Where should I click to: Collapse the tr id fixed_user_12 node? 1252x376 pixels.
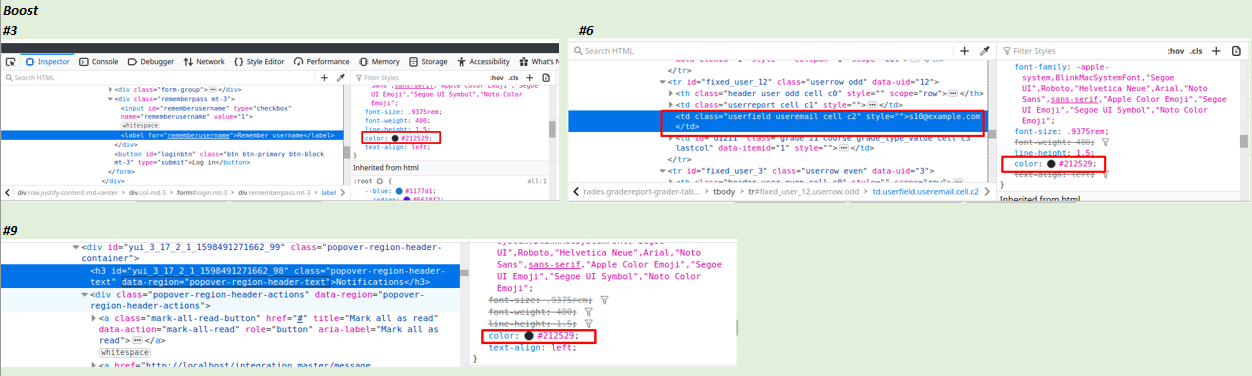662,82
